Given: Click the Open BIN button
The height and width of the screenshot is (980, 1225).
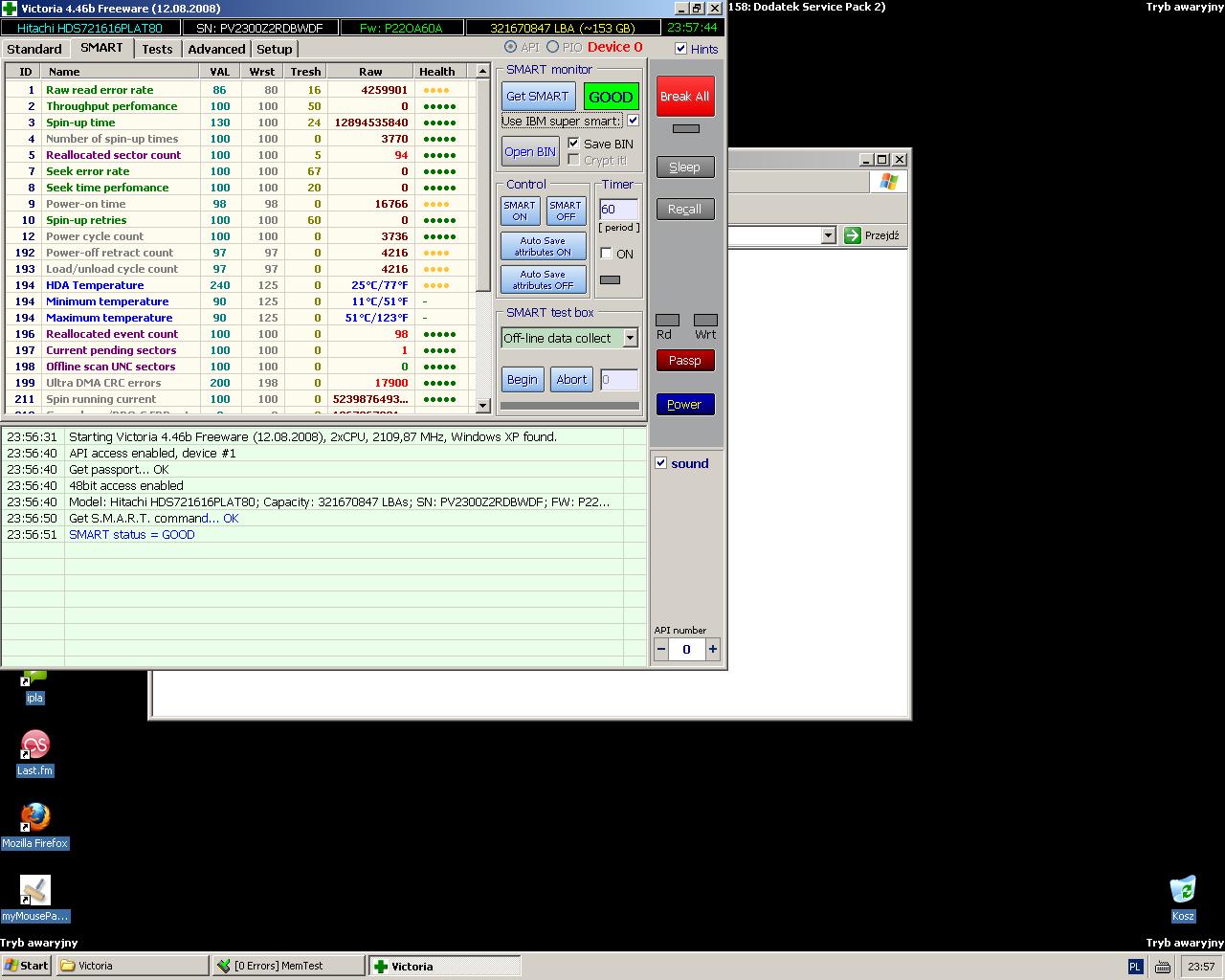Looking at the screenshot, I should pos(530,152).
